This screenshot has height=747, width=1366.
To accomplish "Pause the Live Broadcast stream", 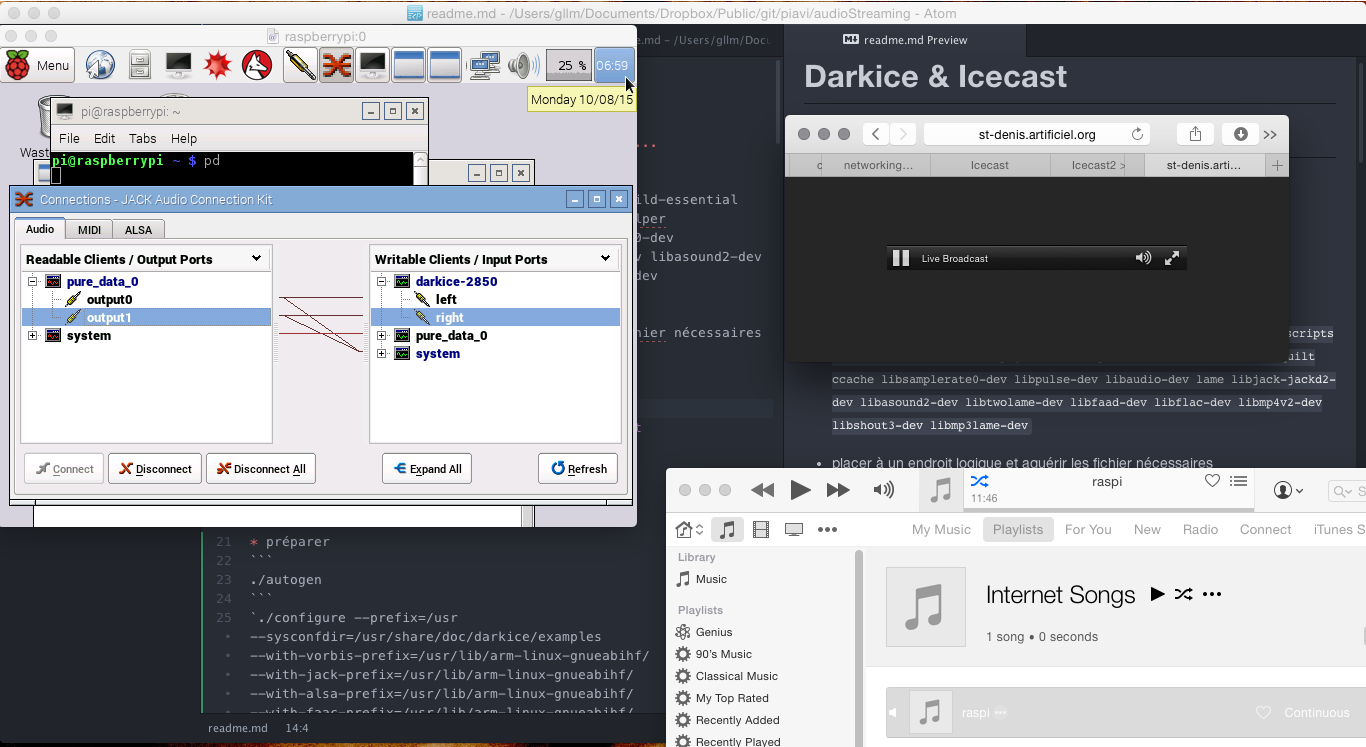I will tap(901, 258).
